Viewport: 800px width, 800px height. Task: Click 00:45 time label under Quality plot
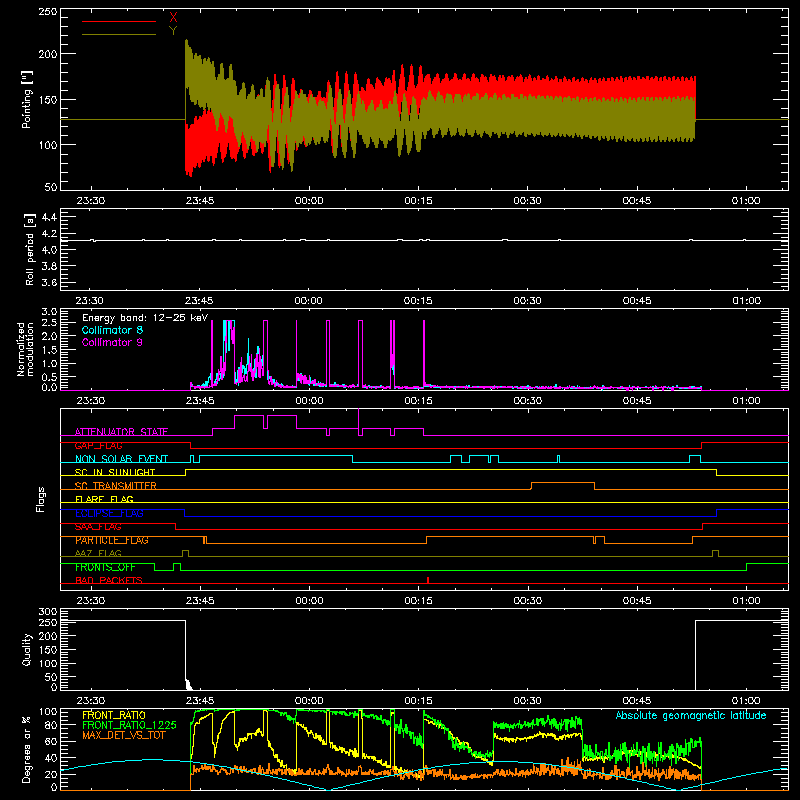[x=637, y=701]
